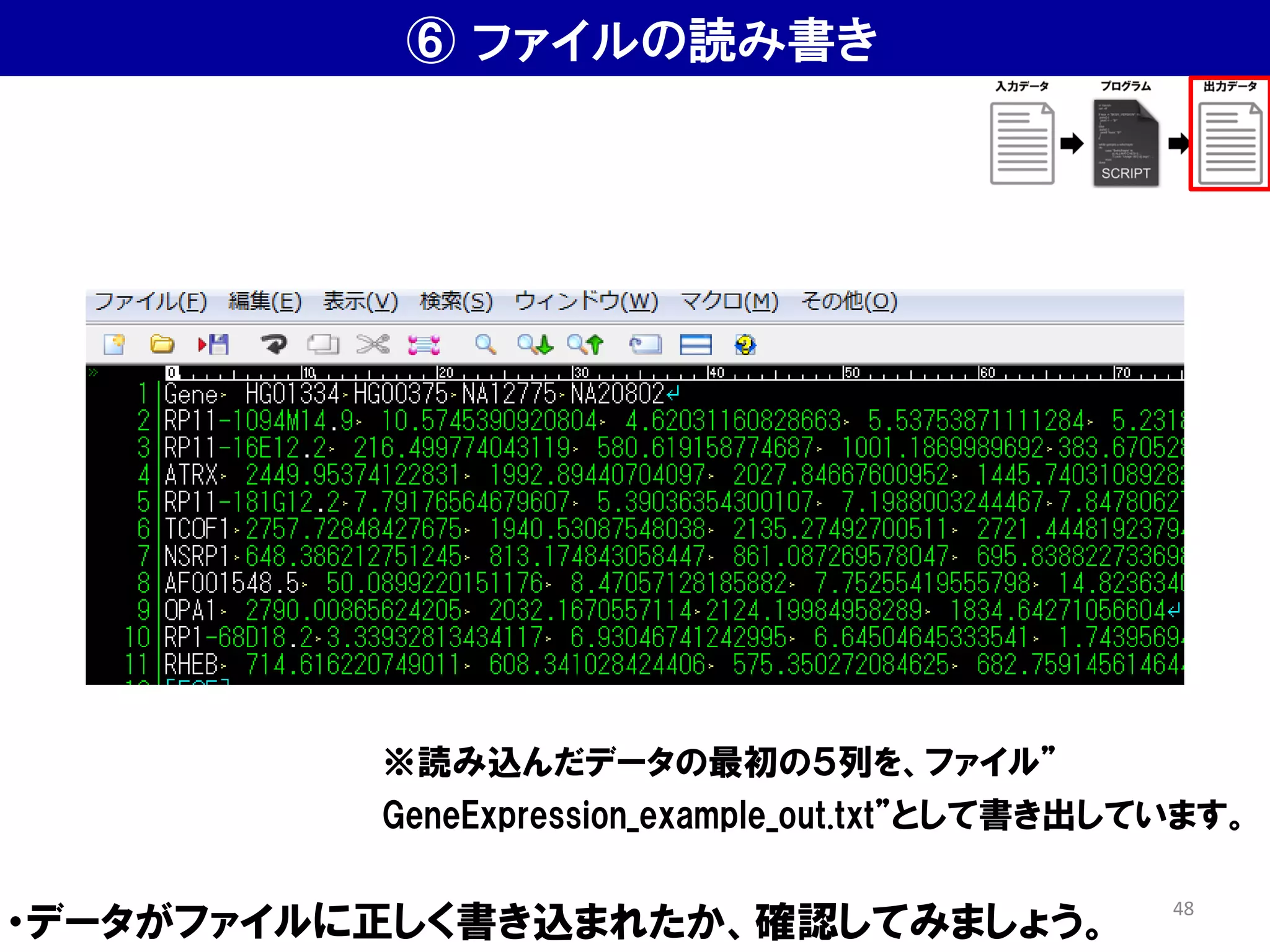Click the SCRIPT program file icon
This screenshot has height=952, width=1270.
pyautogui.click(x=1126, y=143)
